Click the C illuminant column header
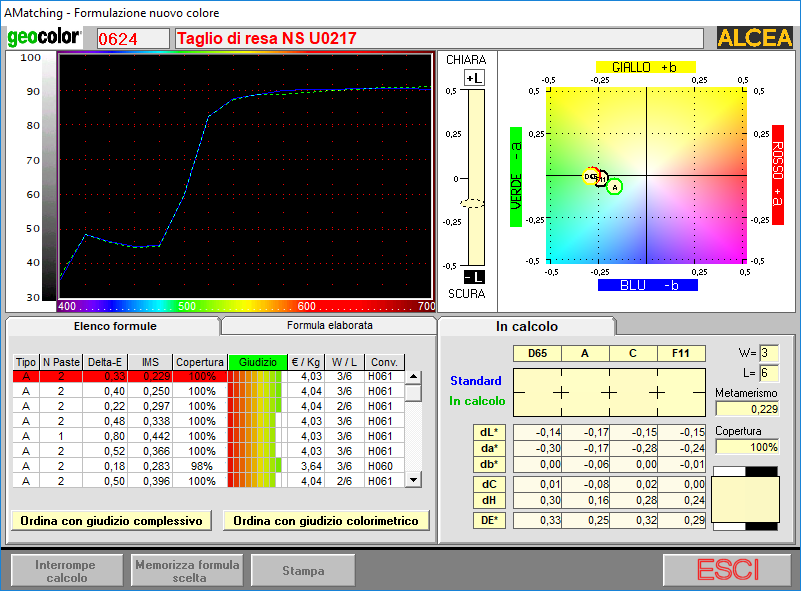This screenshot has width=801, height=591. pos(633,353)
